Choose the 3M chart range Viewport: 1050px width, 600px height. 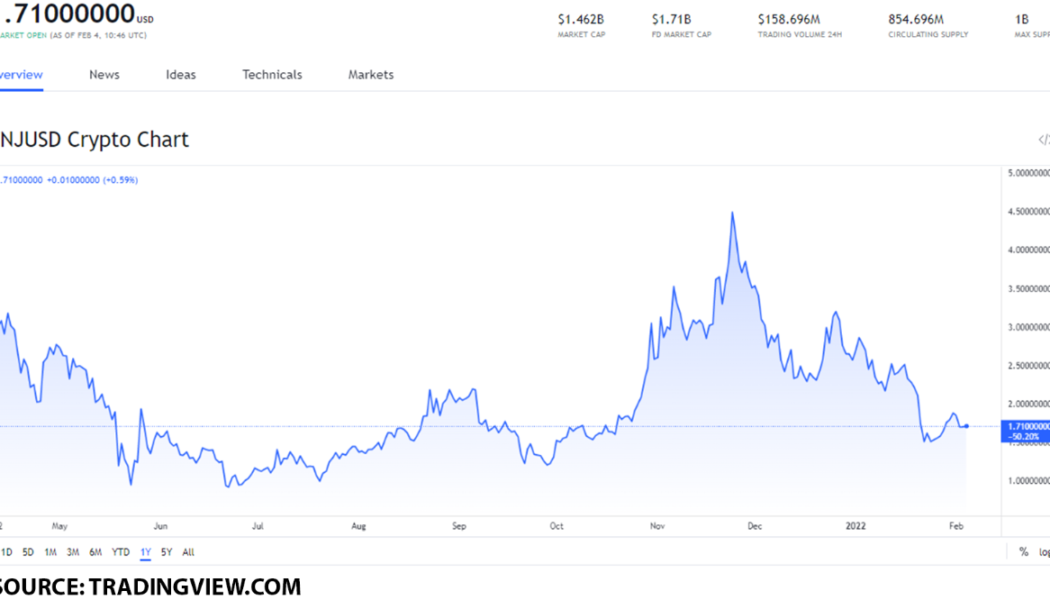pyautogui.click(x=73, y=551)
